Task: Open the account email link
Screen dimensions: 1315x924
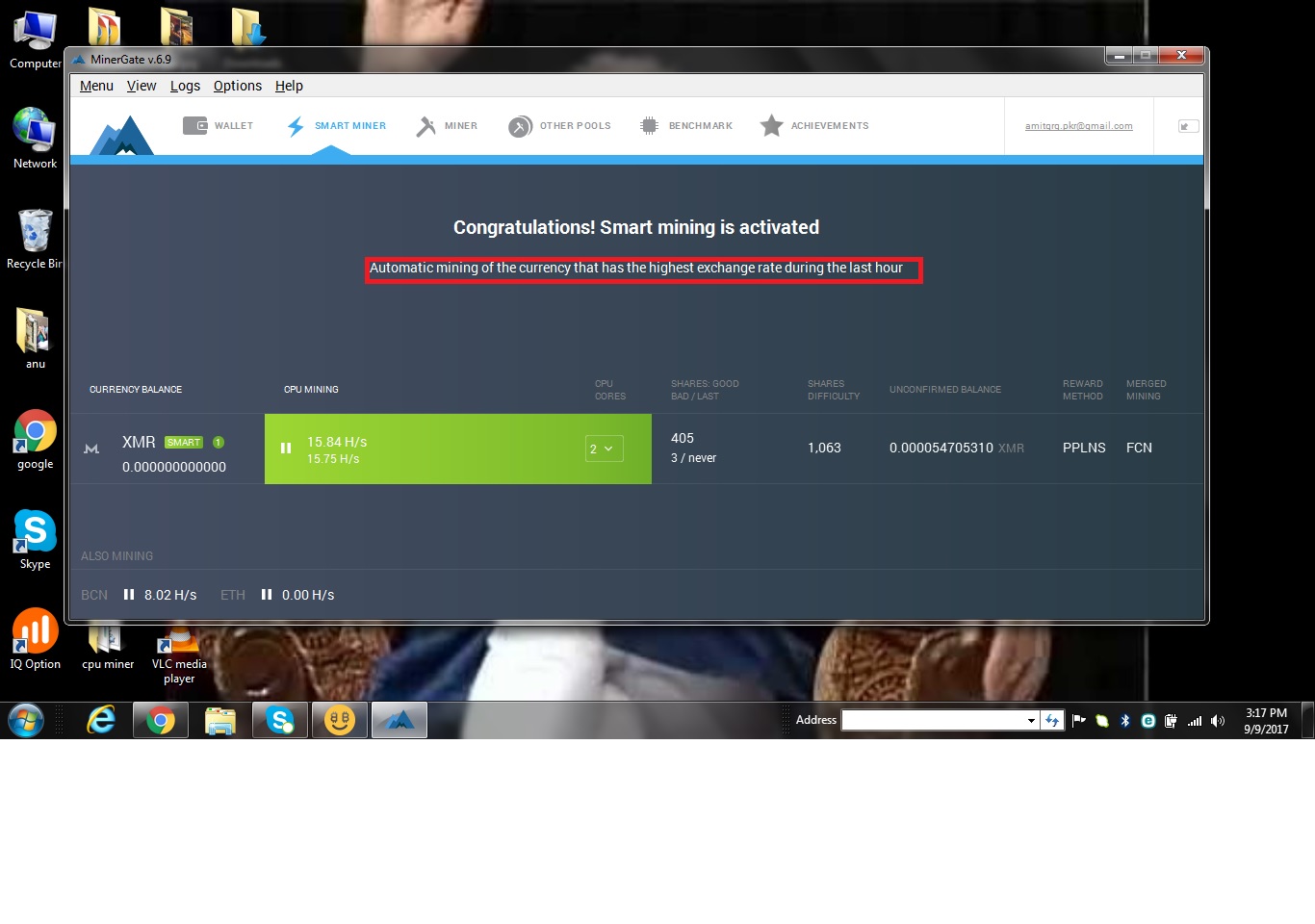Action: tap(1078, 126)
